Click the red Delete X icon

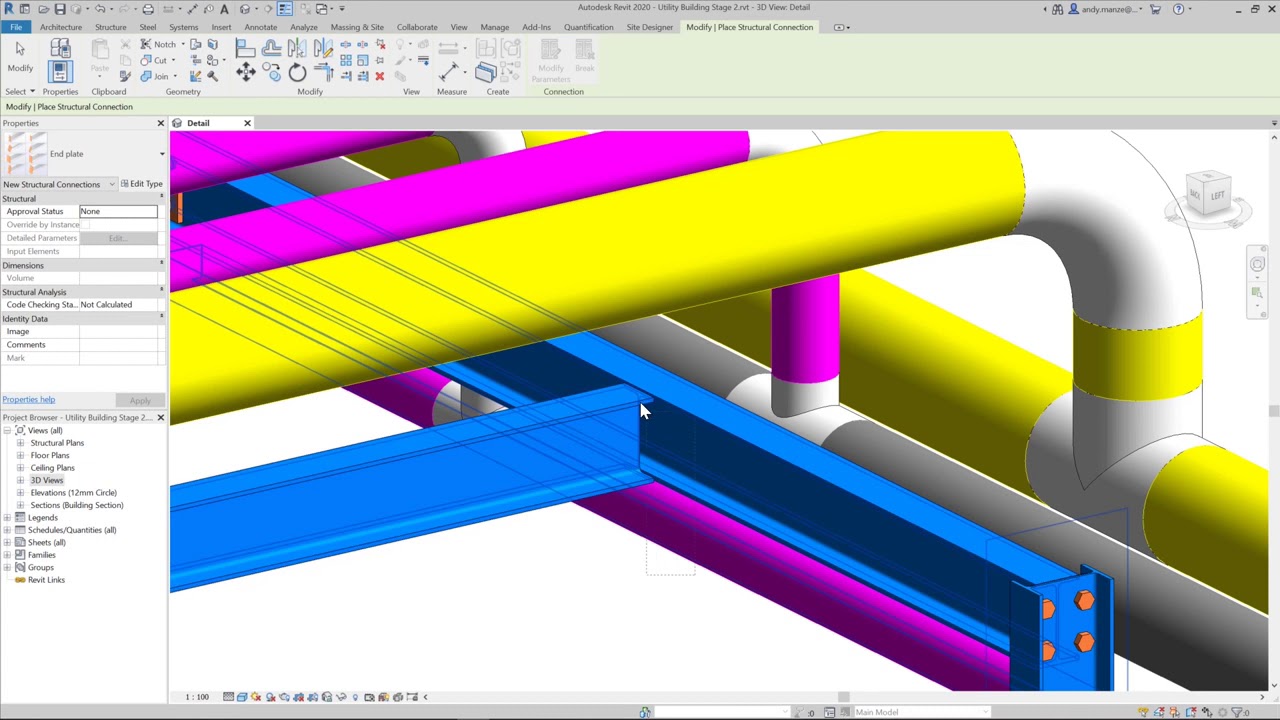coord(380,76)
